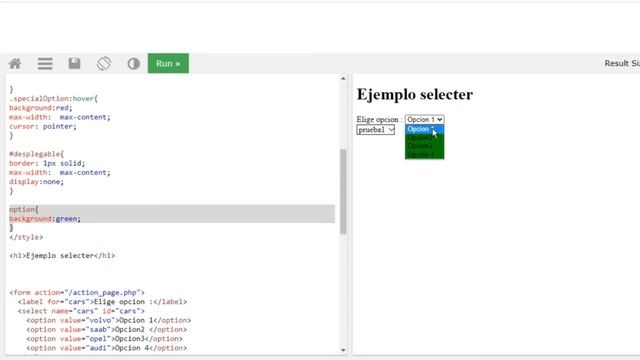Open the hamburger menu icon
This screenshot has width=640, height=360.
[45, 64]
